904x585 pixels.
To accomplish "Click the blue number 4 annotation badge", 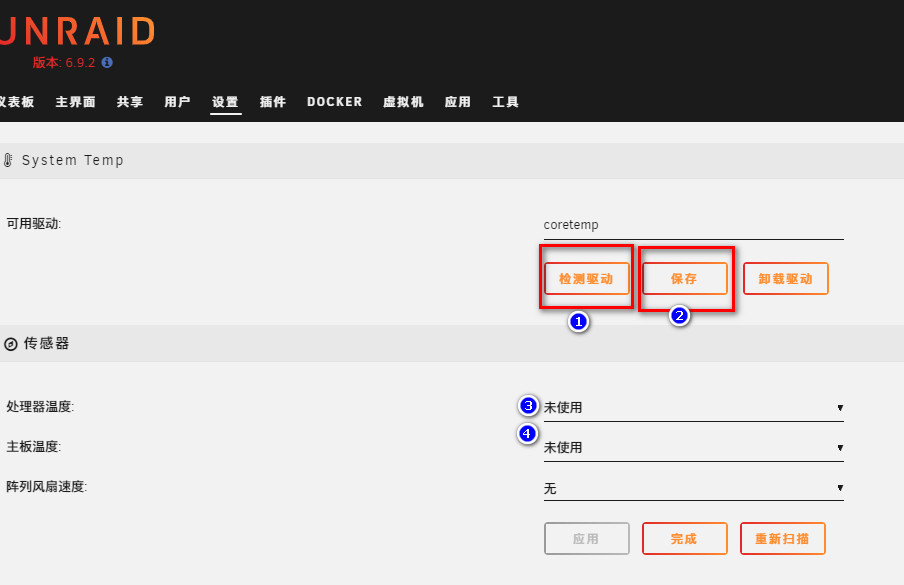I will click(527, 433).
